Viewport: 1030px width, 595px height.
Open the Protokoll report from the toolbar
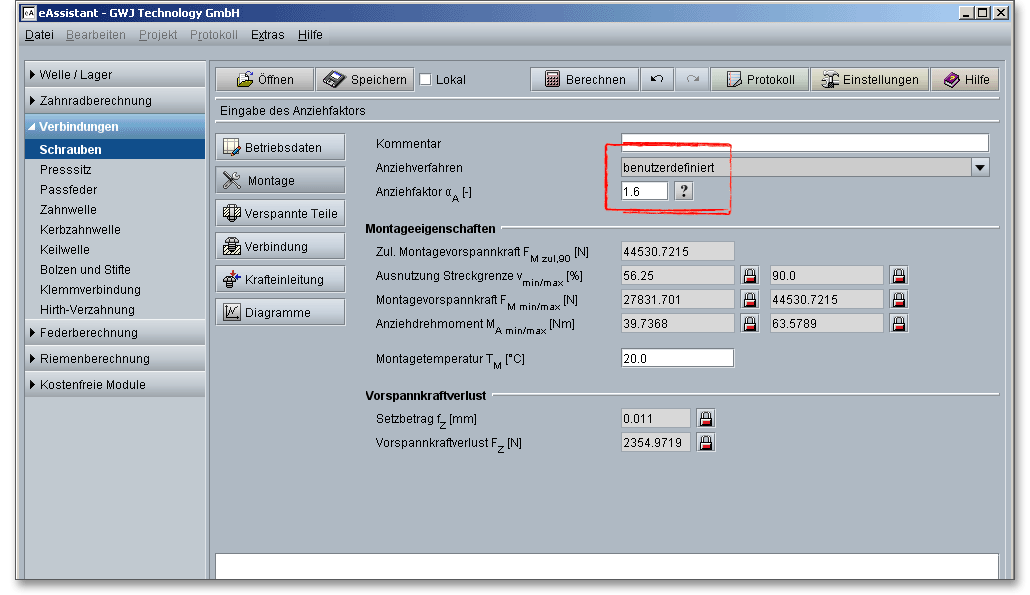coord(760,80)
